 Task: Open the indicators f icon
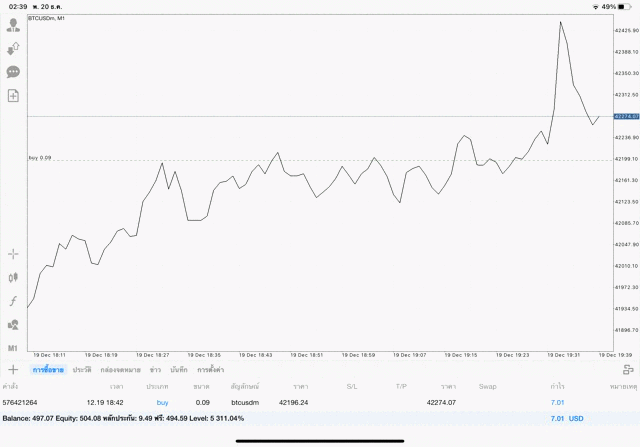13,301
